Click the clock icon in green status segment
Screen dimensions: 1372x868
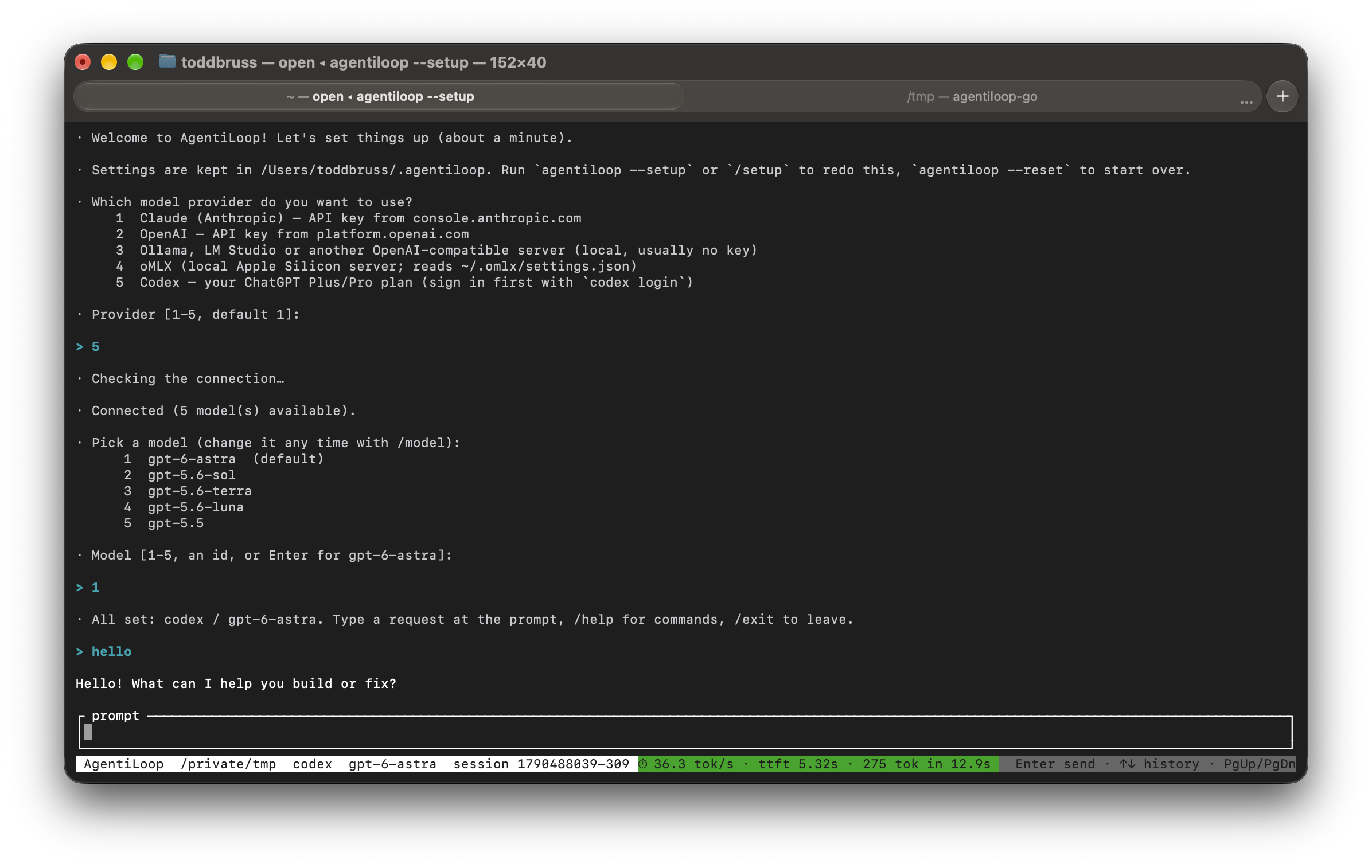643,764
